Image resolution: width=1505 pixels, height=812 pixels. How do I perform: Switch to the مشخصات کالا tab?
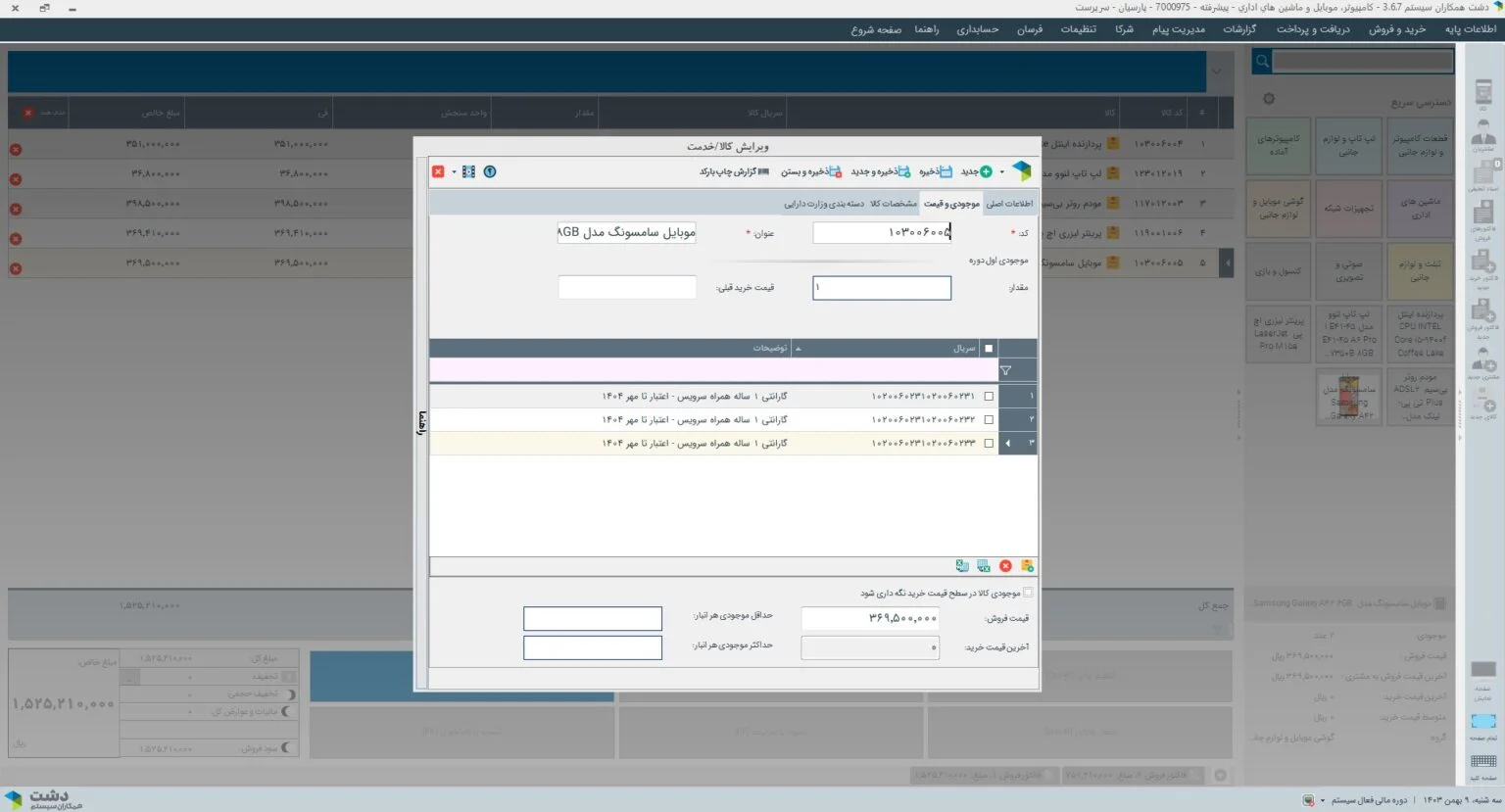coord(894,204)
